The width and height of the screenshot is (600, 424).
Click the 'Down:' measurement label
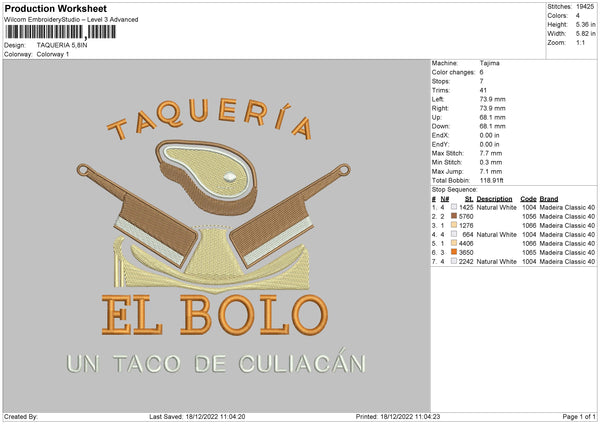point(441,126)
